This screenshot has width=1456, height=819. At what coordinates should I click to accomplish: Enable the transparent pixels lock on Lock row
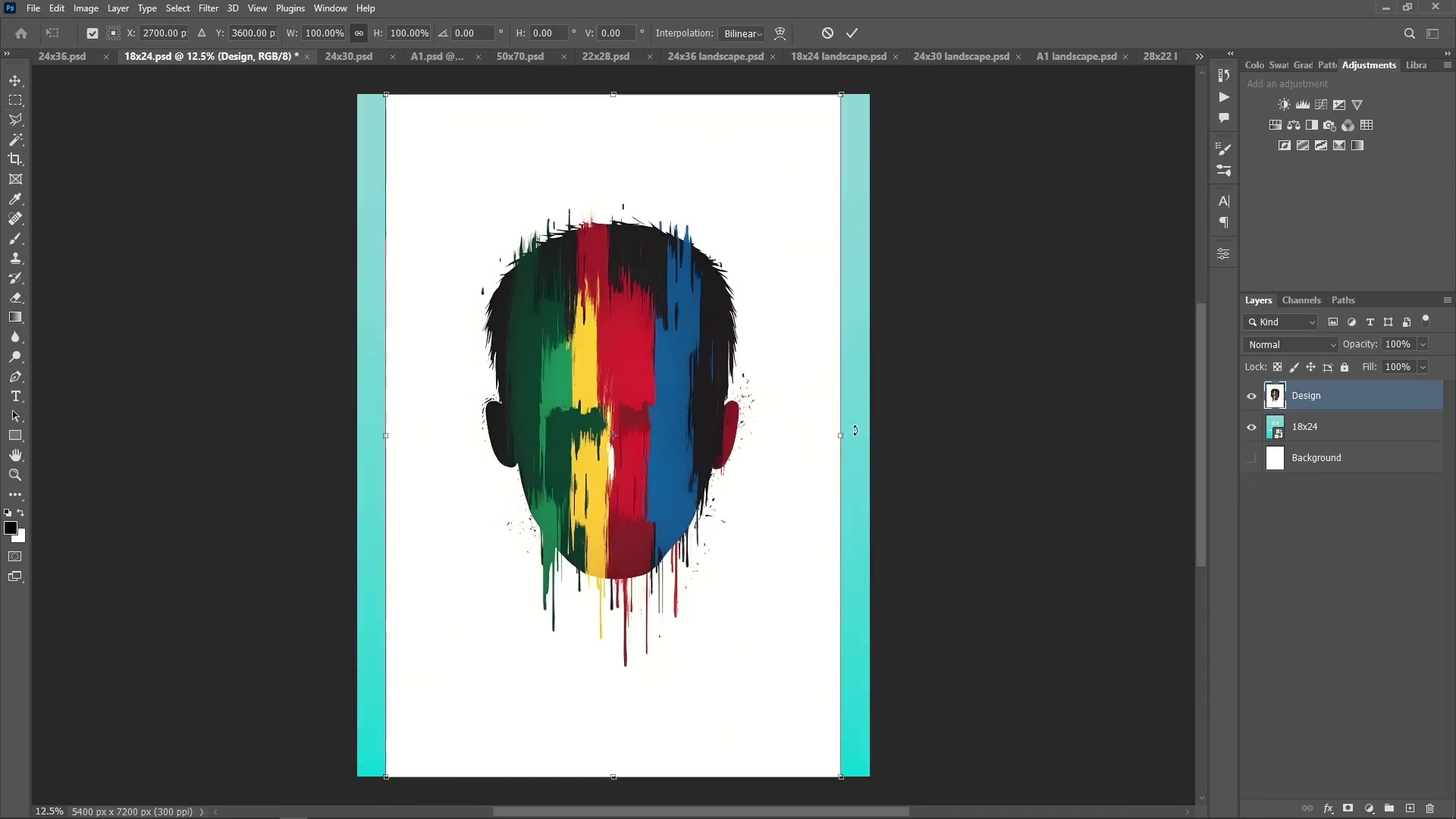[x=1278, y=367]
